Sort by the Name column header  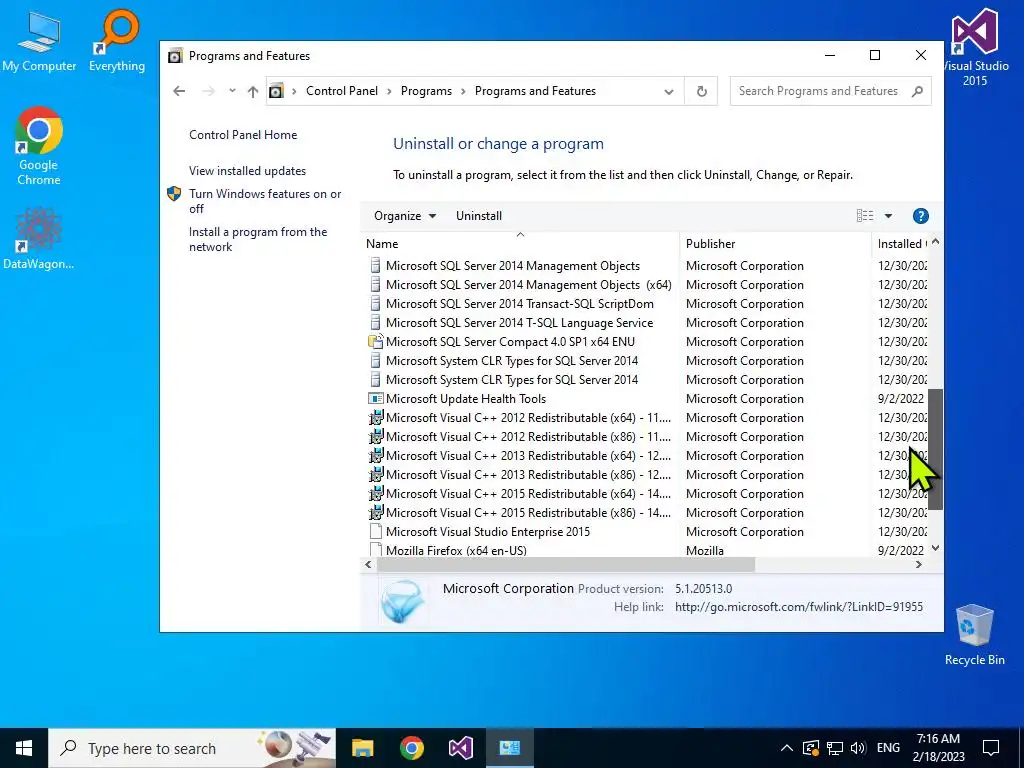click(520, 243)
